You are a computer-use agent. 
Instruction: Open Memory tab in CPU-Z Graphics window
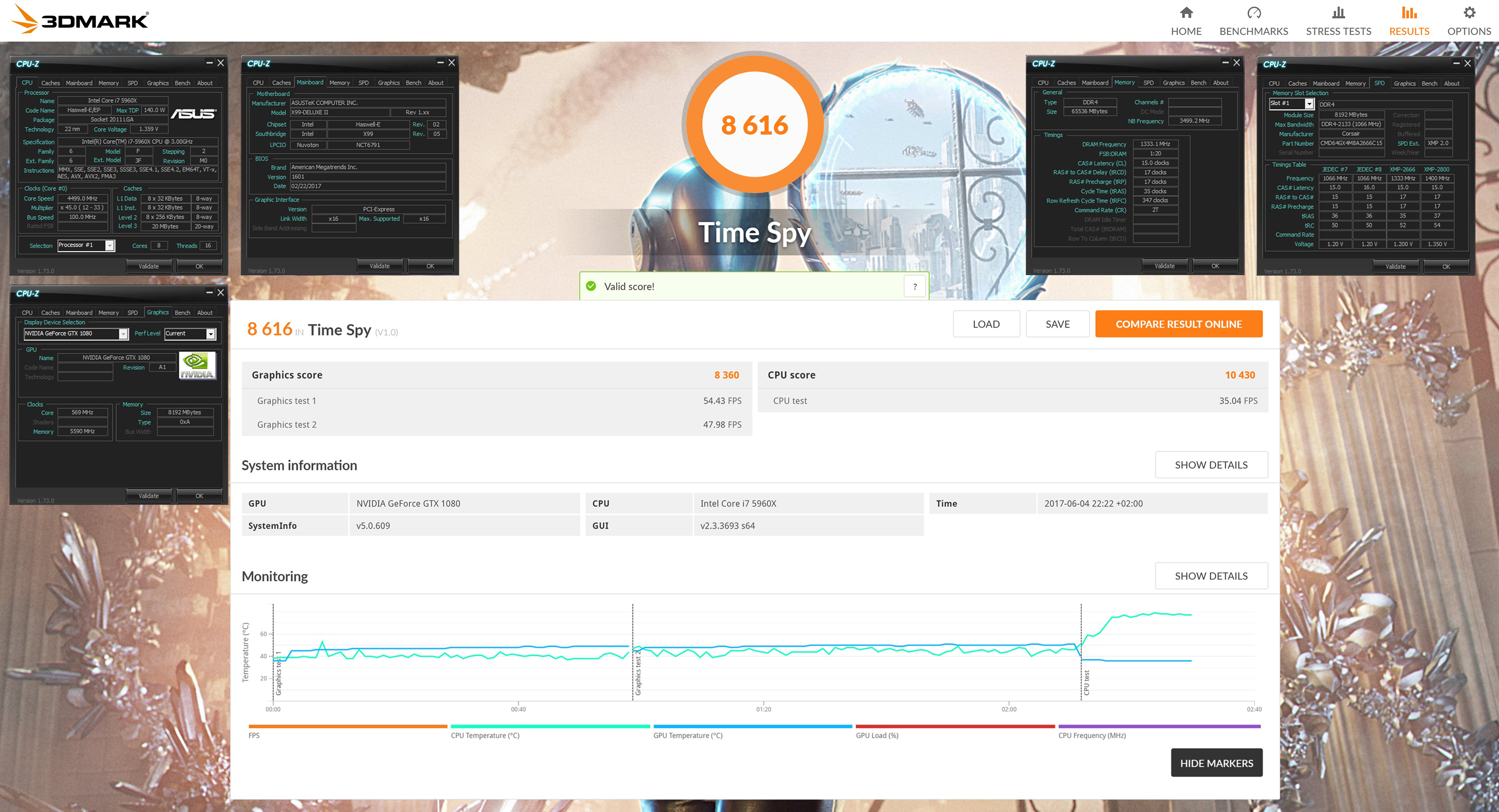pos(108,313)
